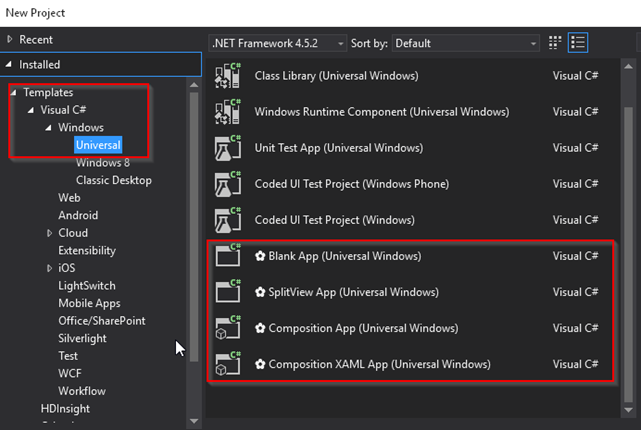
Task: Click the SplitView App template icon
Action: click(x=228, y=291)
